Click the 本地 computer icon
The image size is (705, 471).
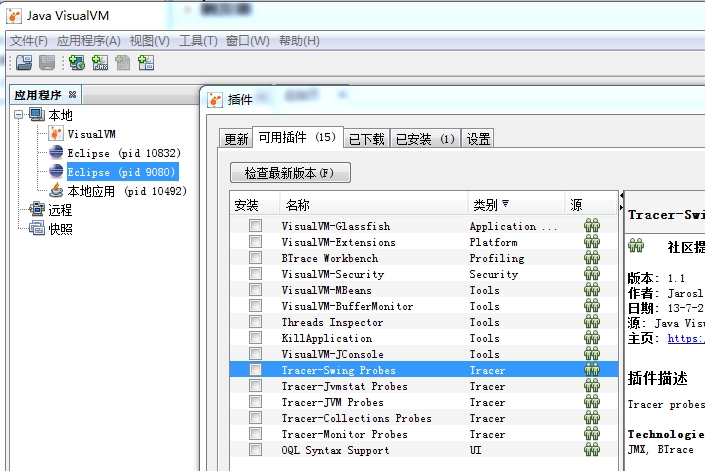point(37,114)
